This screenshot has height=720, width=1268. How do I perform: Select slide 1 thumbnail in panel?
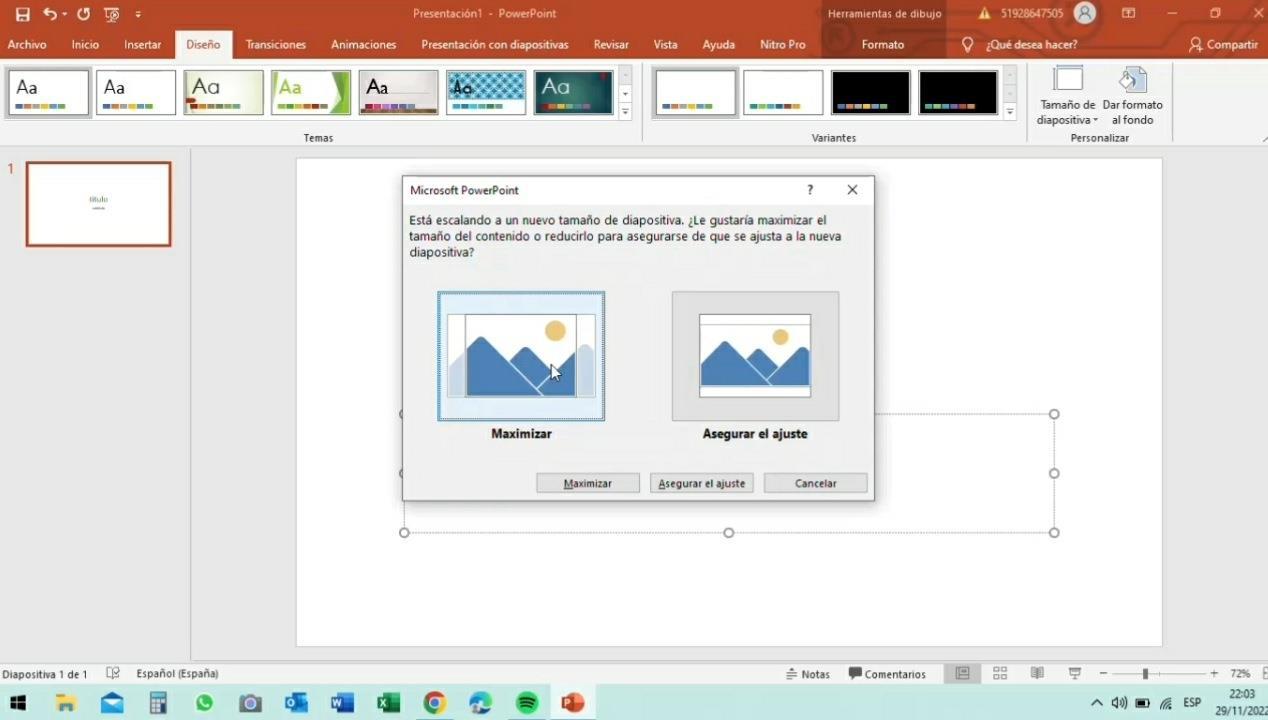(x=99, y=204)
